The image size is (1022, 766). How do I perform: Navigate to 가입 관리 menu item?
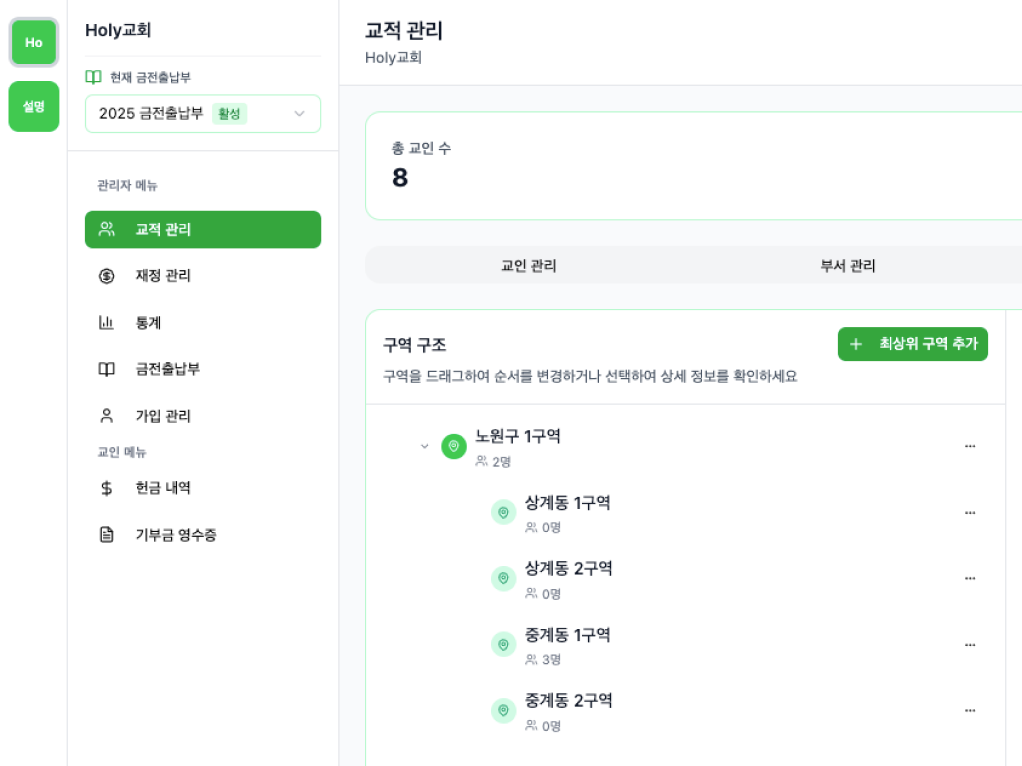click(163, 415)
